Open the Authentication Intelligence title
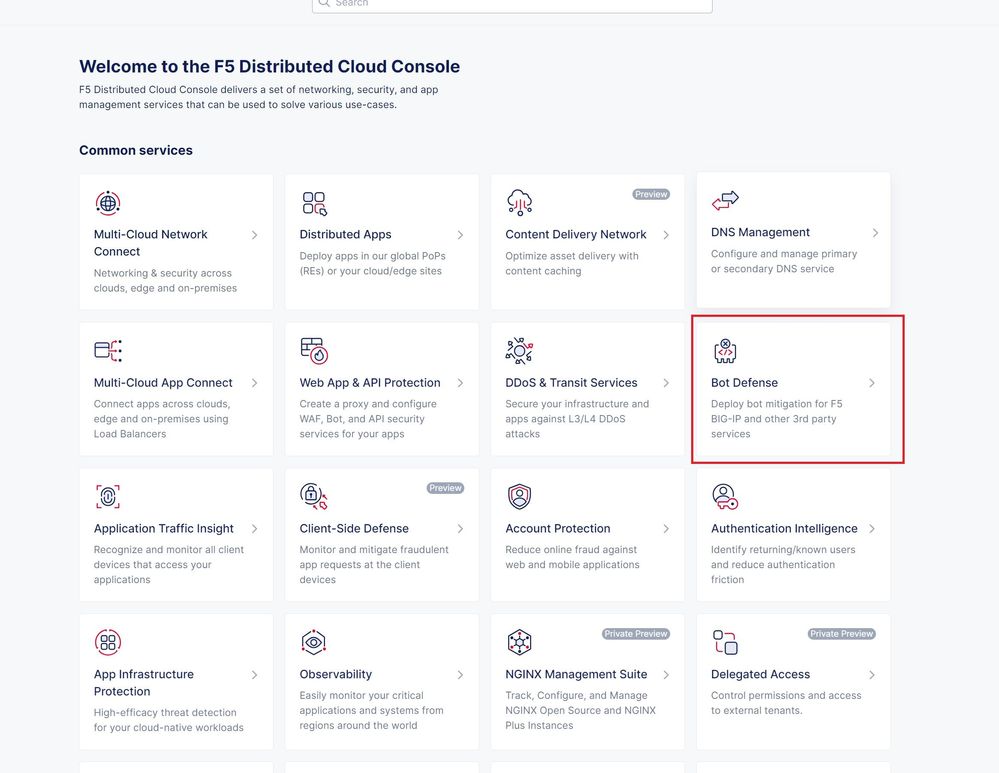999x773 pixels. coord(784,528)
